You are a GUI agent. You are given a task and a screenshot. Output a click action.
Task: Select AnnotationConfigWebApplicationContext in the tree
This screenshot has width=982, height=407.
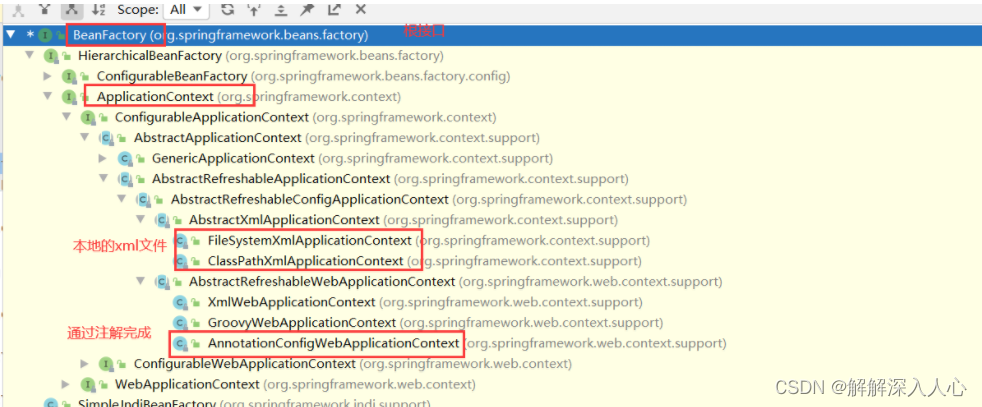[467, 343]
